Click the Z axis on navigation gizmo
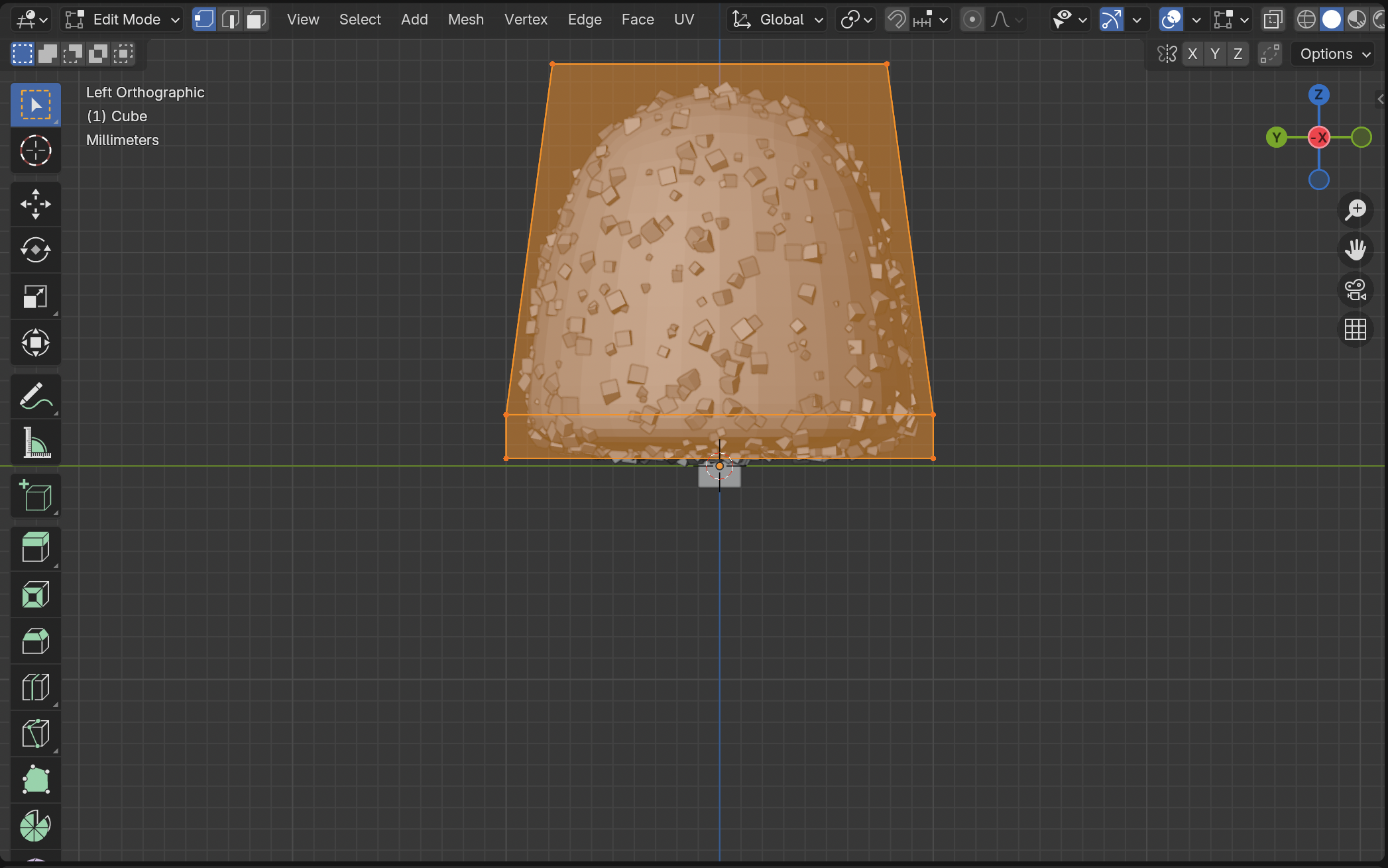1388x868 pixels. tap(1318, 95)
